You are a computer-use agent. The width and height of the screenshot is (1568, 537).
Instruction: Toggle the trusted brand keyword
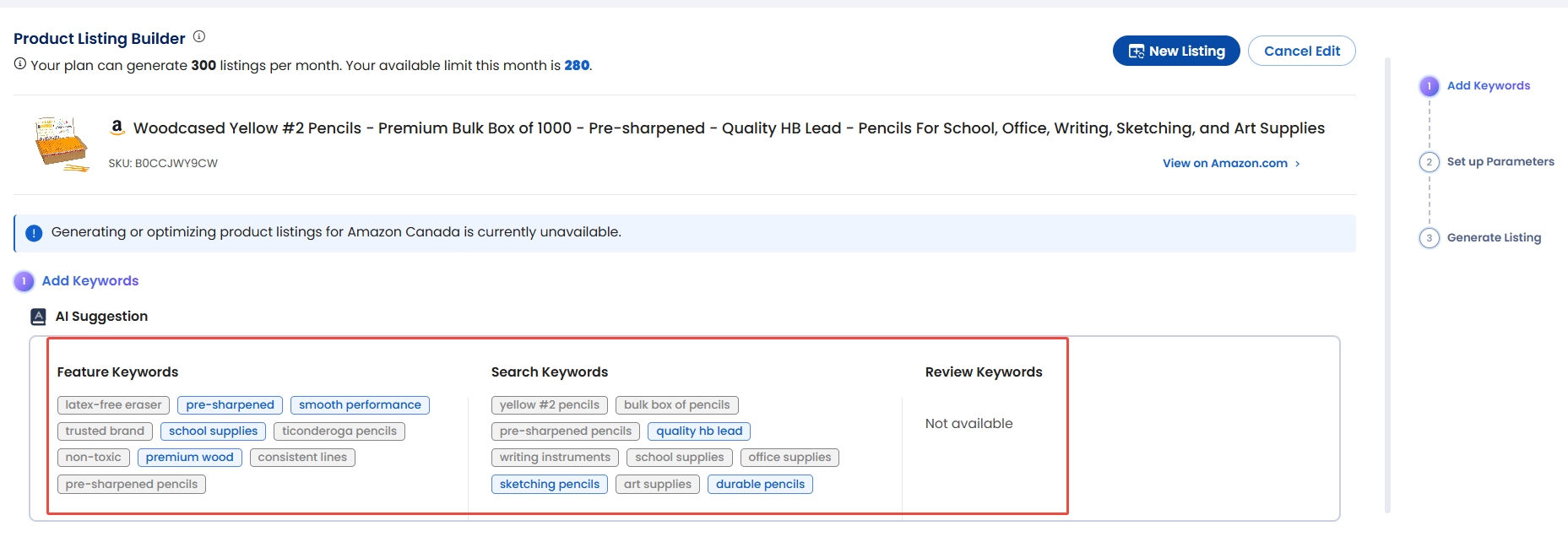105,431
